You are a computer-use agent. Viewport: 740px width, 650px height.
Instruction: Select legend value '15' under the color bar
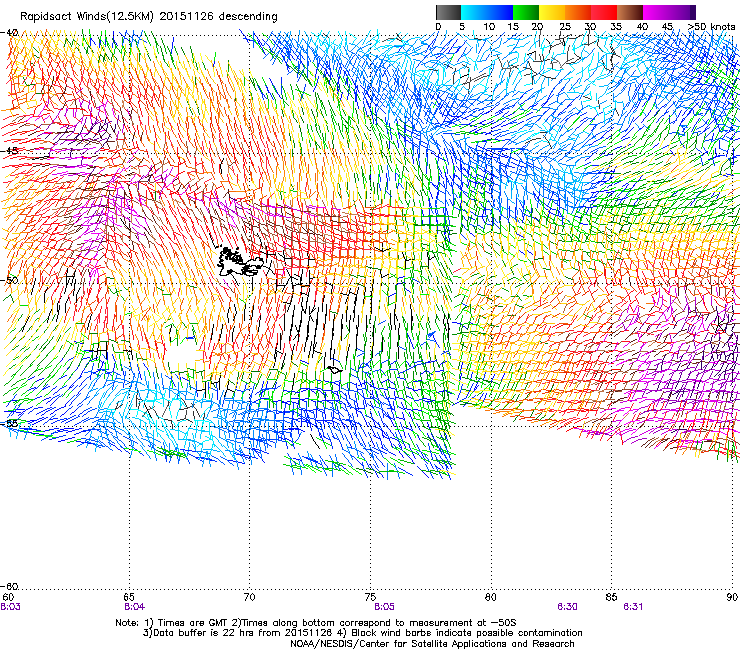pyautogui.click(x=513, y=27)
